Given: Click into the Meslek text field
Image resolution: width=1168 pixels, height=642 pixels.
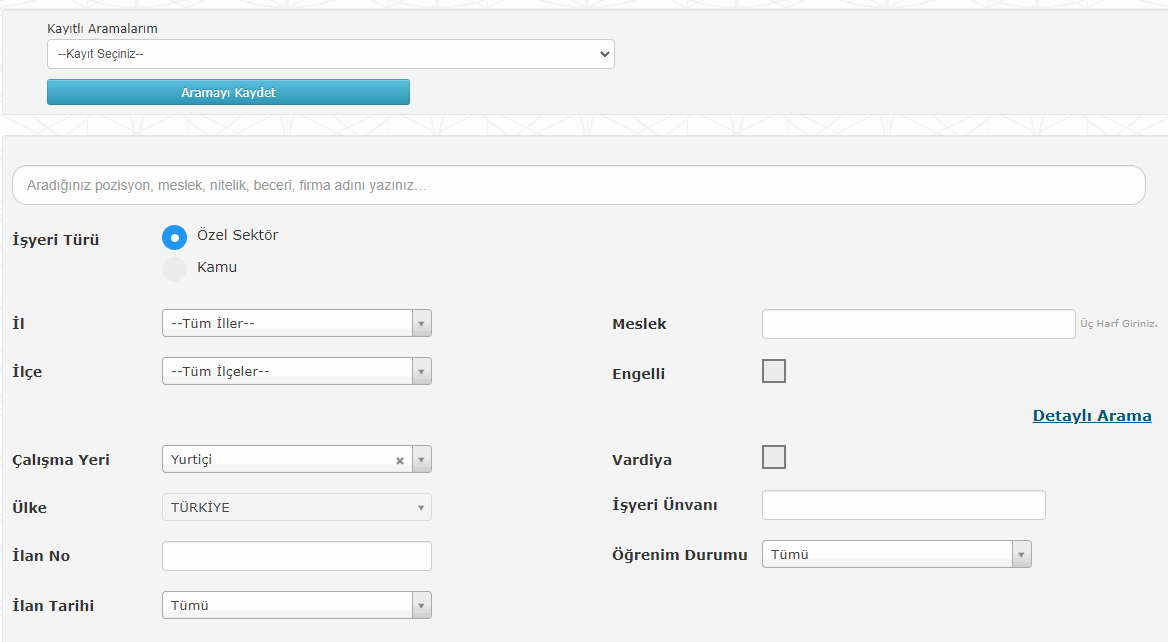Looking at the screenshot, I should 918,324.
